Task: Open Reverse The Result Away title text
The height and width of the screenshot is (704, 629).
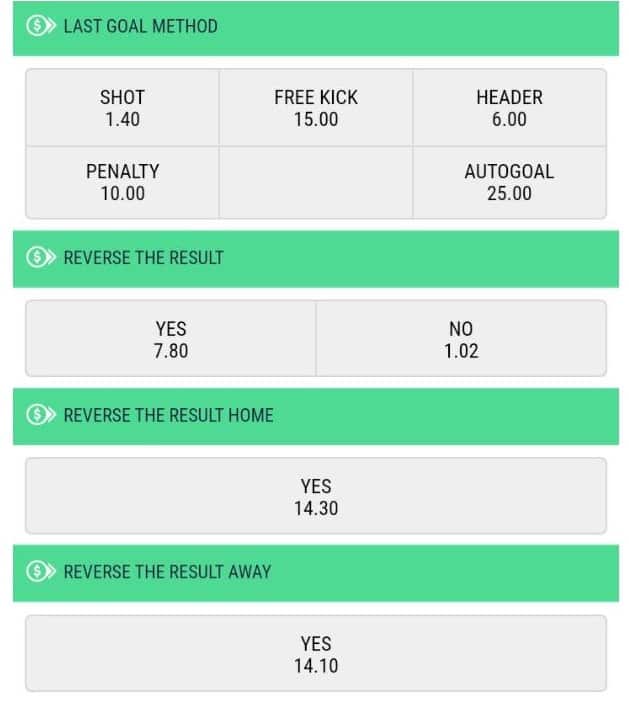Action: coord(167,572)
